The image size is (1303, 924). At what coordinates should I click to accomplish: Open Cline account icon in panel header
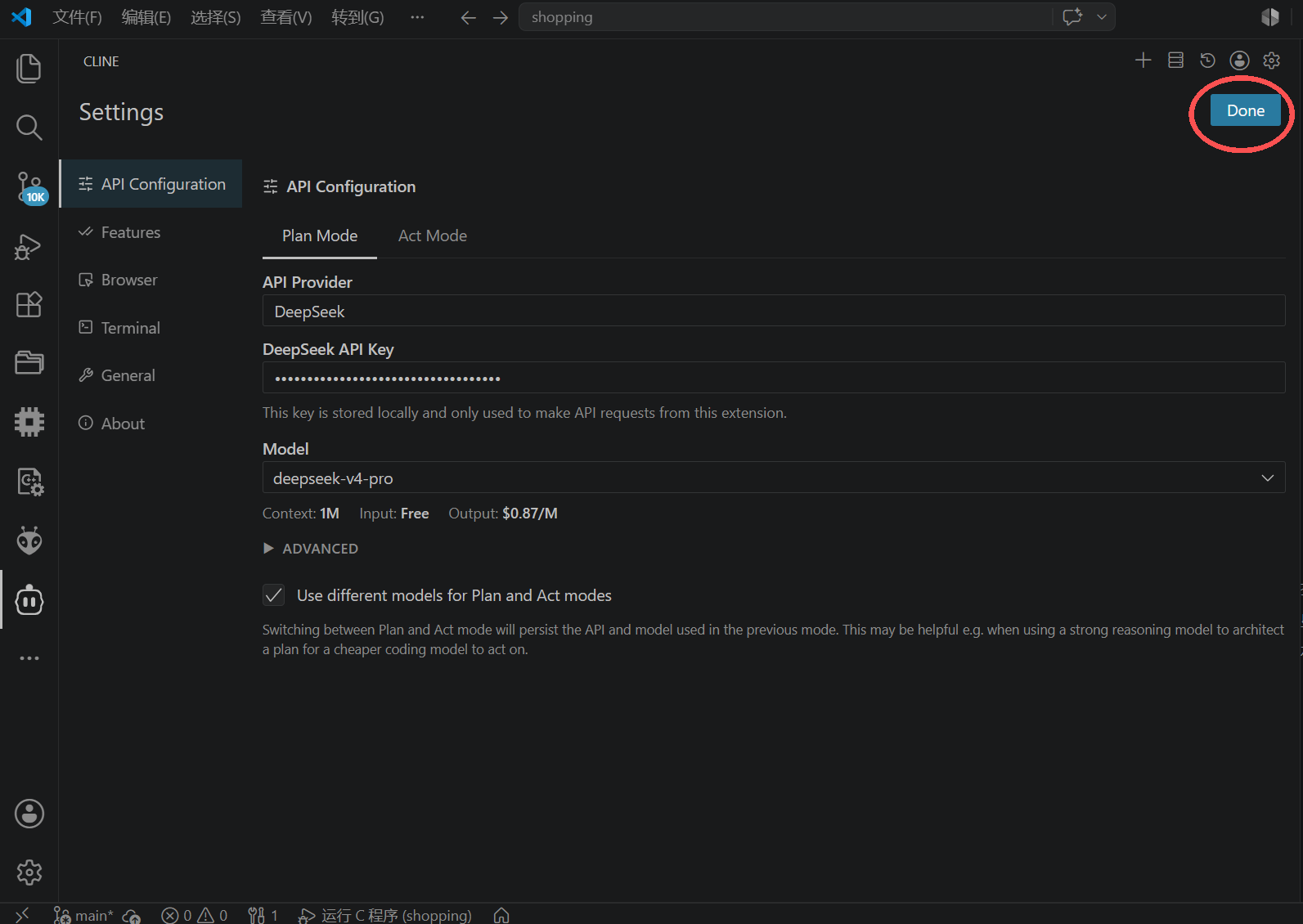(1240, 61)
